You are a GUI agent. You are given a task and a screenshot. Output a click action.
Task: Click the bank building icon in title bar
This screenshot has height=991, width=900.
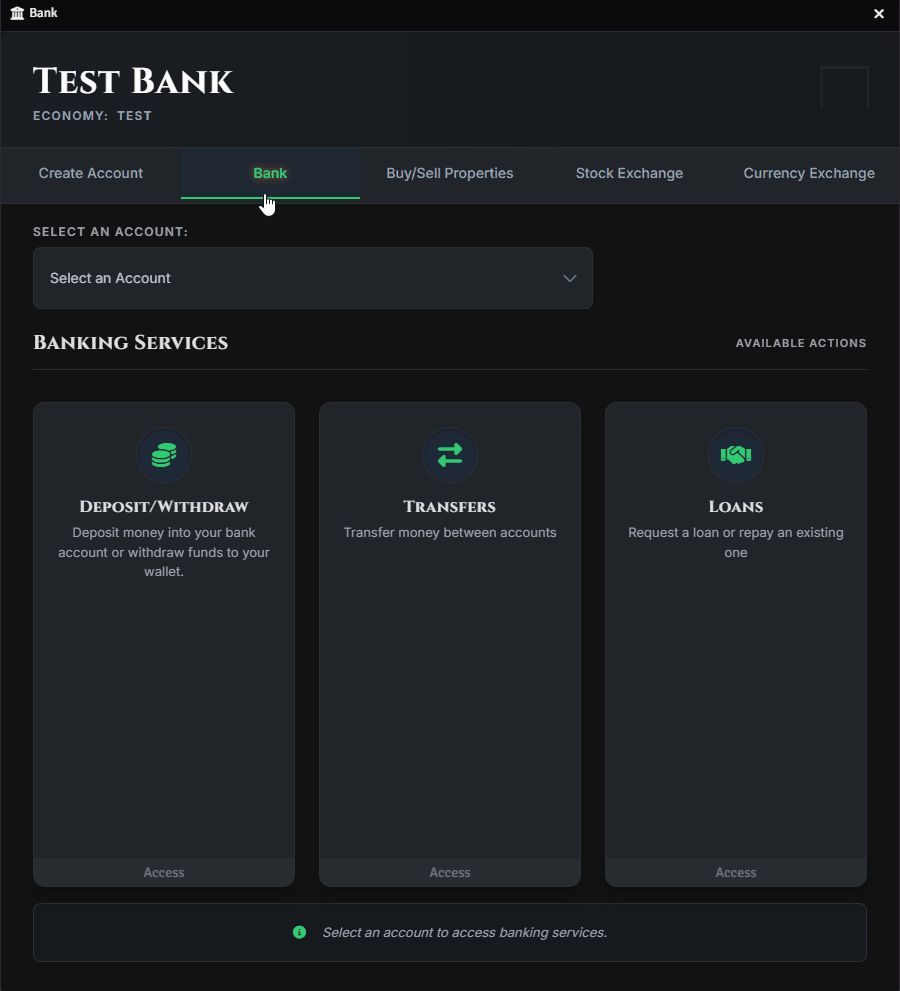click(x=17, y=13)
